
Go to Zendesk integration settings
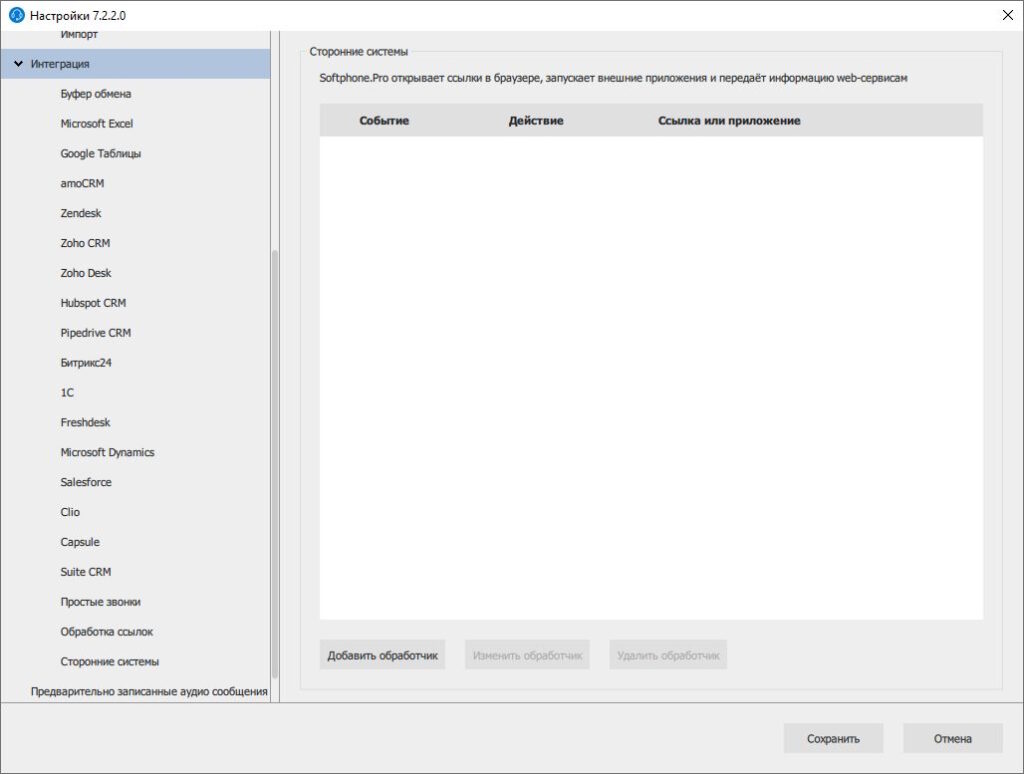coord(80,213)
